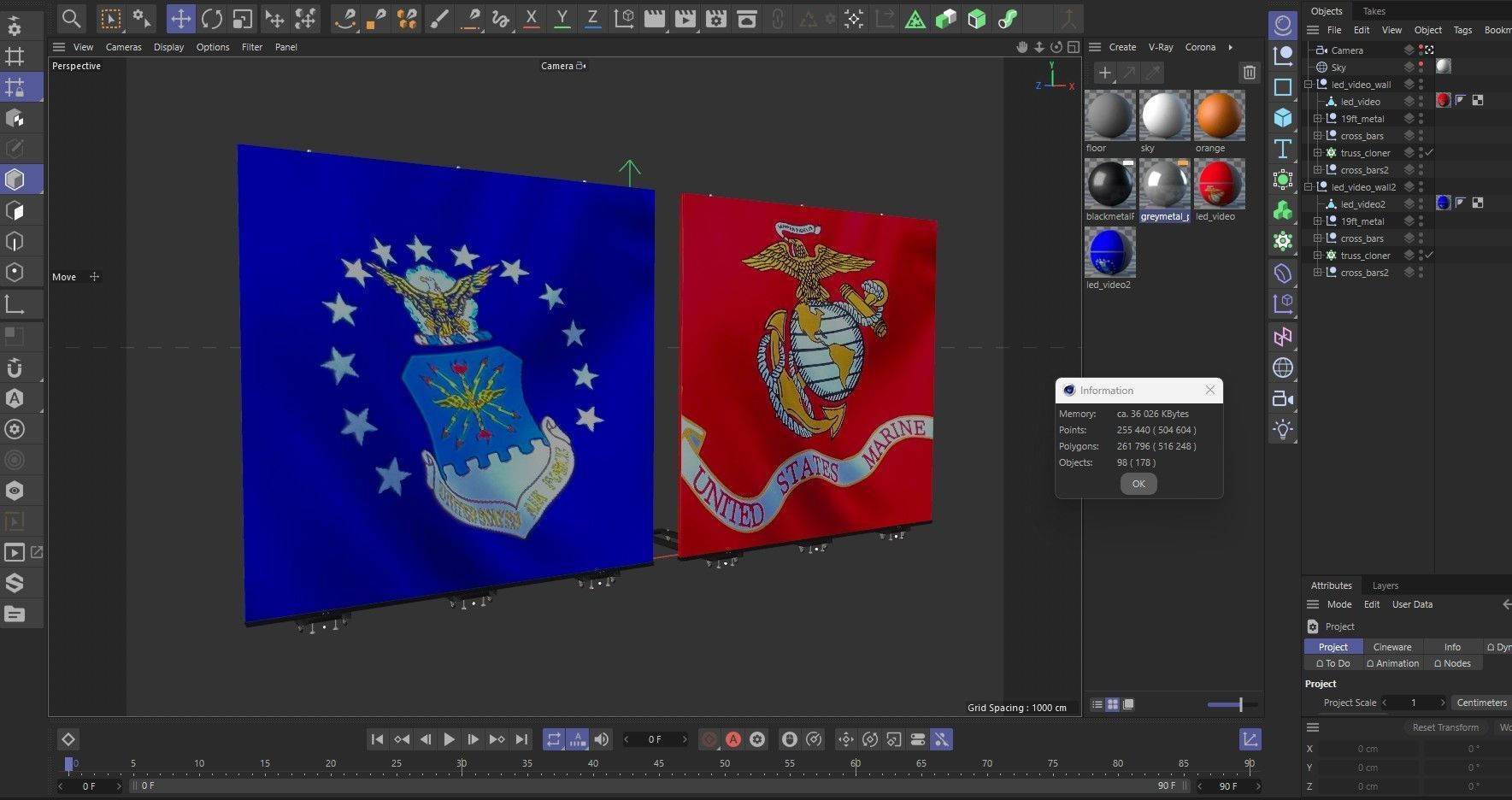1512x800 pixels.
Task: Select the Live Selection tool
Action: [x=110, y=19]
